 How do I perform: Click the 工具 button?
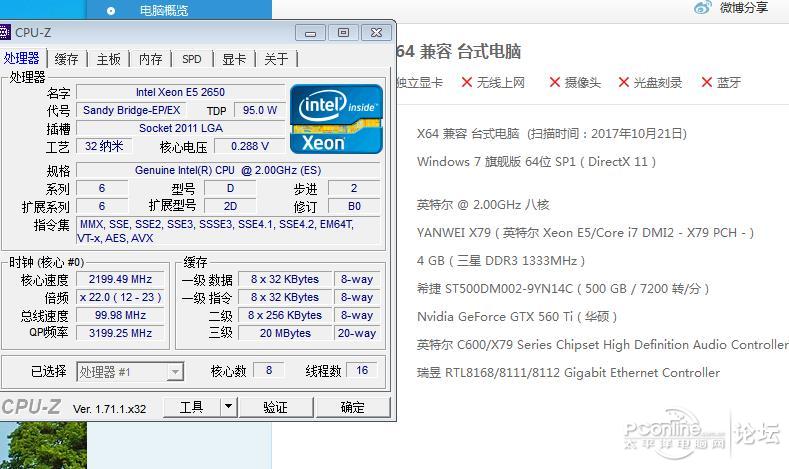192,407
